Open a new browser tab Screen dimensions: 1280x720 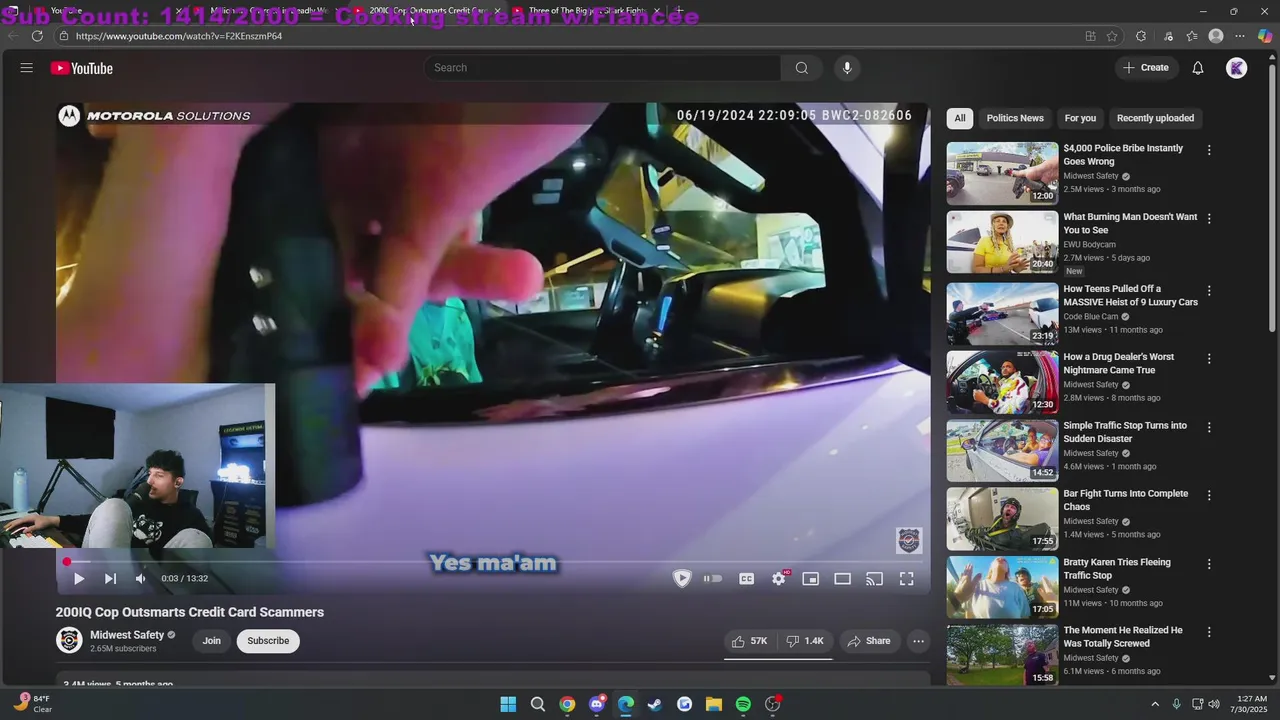pyautogui.click(x=679, y=11)
